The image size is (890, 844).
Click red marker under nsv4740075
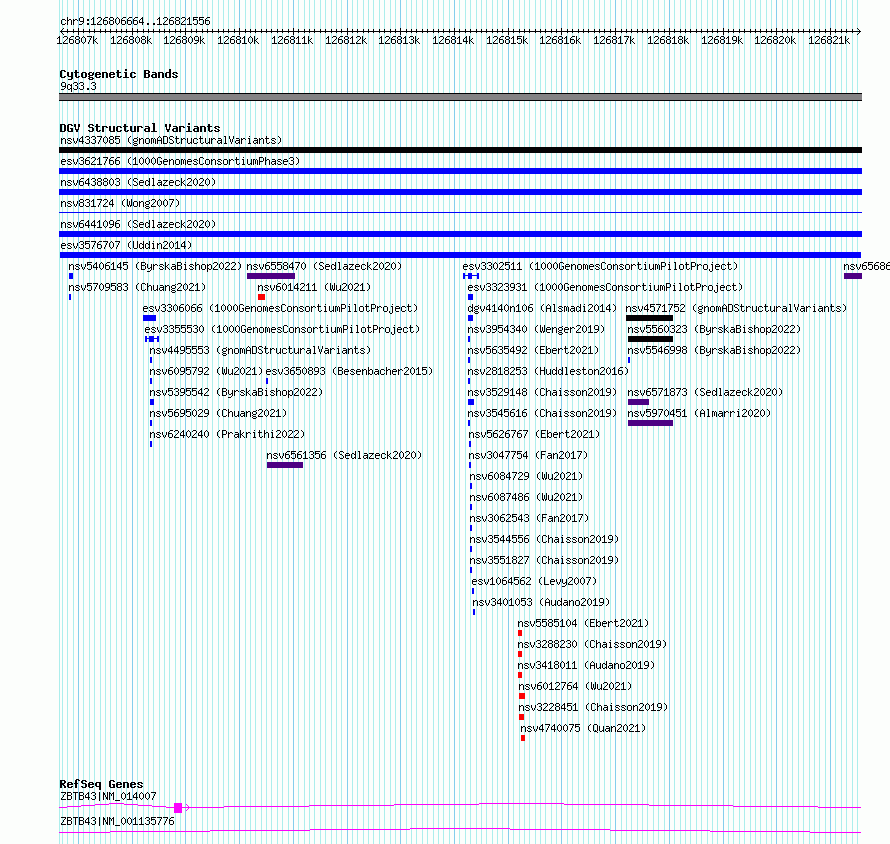tap(523, 738)
